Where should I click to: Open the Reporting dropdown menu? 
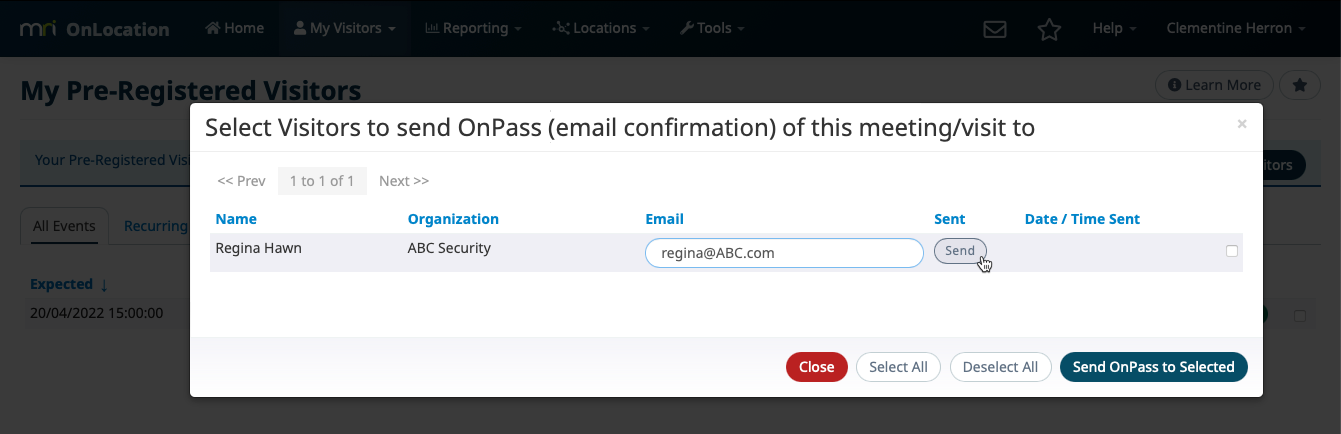click(473, 28)
